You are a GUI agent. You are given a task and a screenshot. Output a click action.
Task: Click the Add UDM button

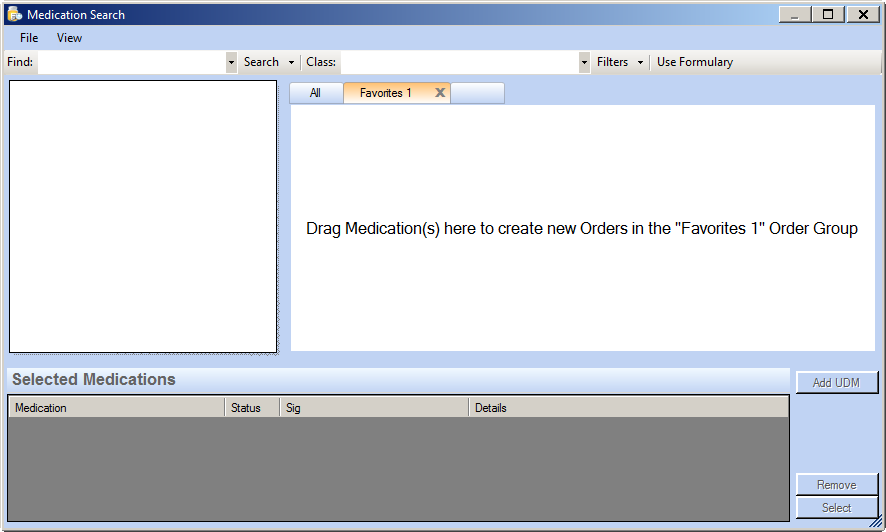[837, 382]
